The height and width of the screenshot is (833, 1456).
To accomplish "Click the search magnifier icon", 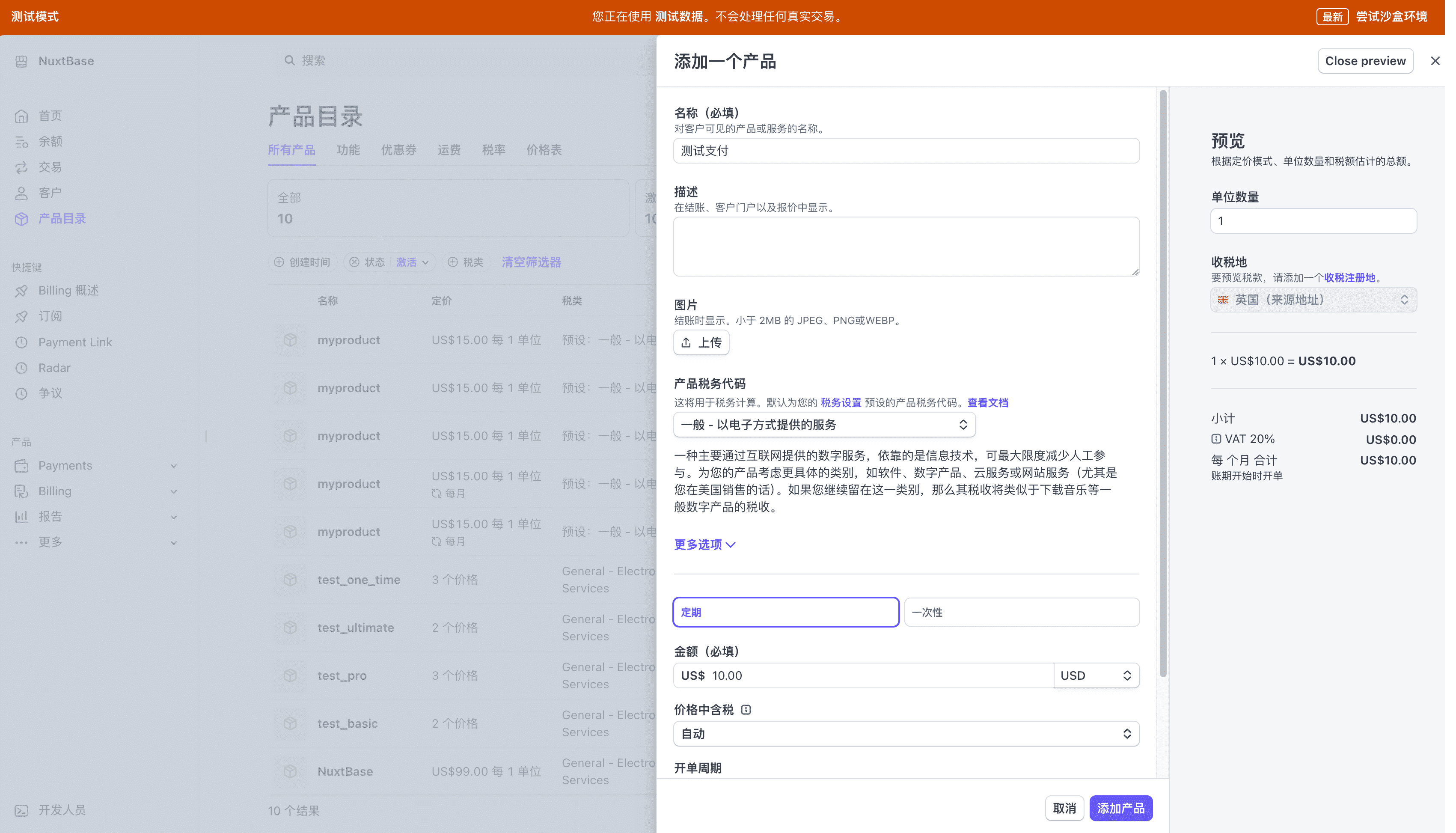I will 289,60.
